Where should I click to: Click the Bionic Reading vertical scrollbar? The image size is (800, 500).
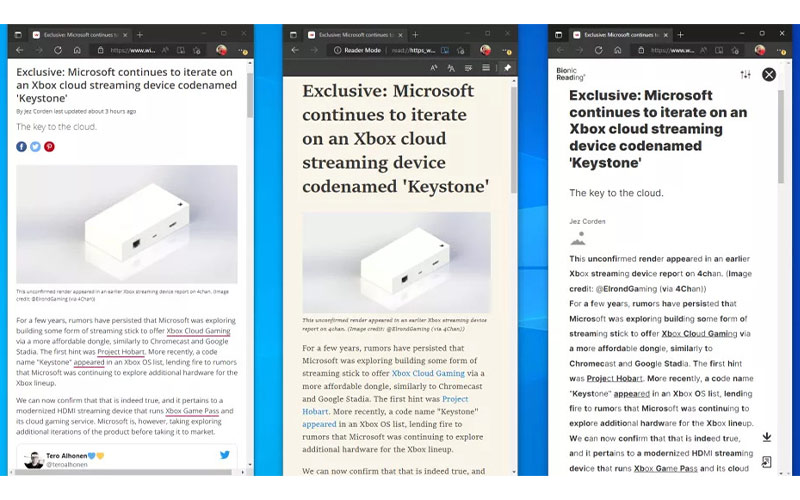coord(781,136)
